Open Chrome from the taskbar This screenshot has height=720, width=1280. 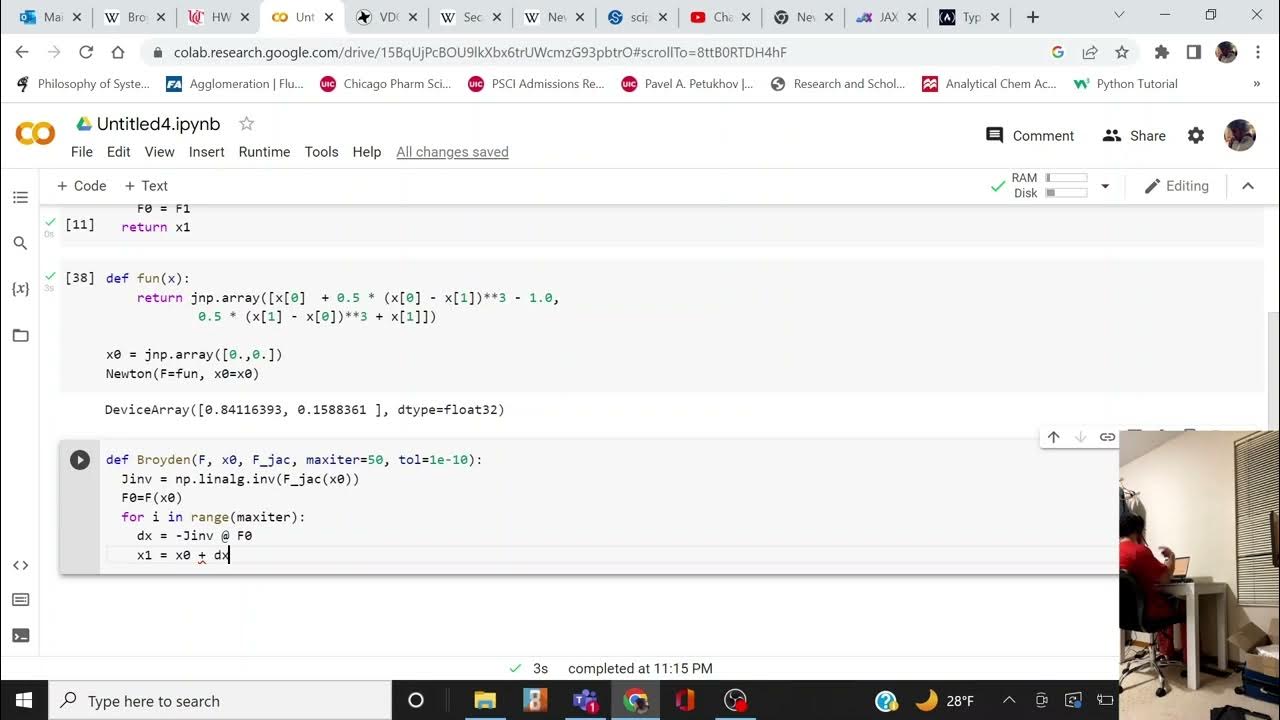(635, 700)
